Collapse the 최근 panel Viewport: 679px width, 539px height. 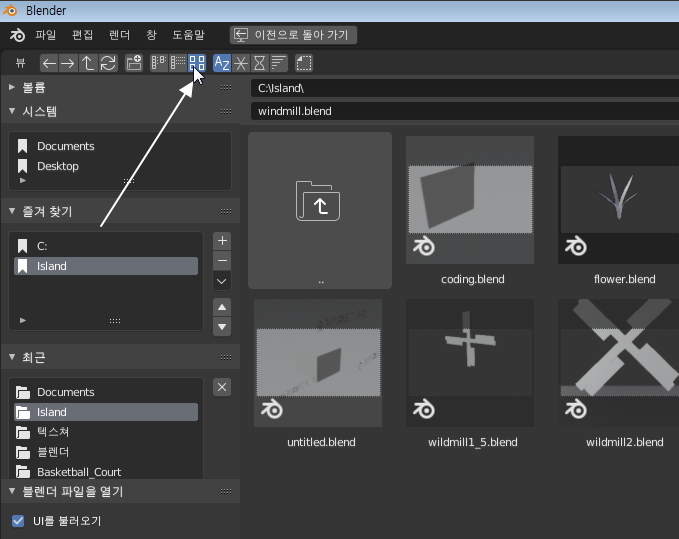pyautogui.click(x=12, y=357)
